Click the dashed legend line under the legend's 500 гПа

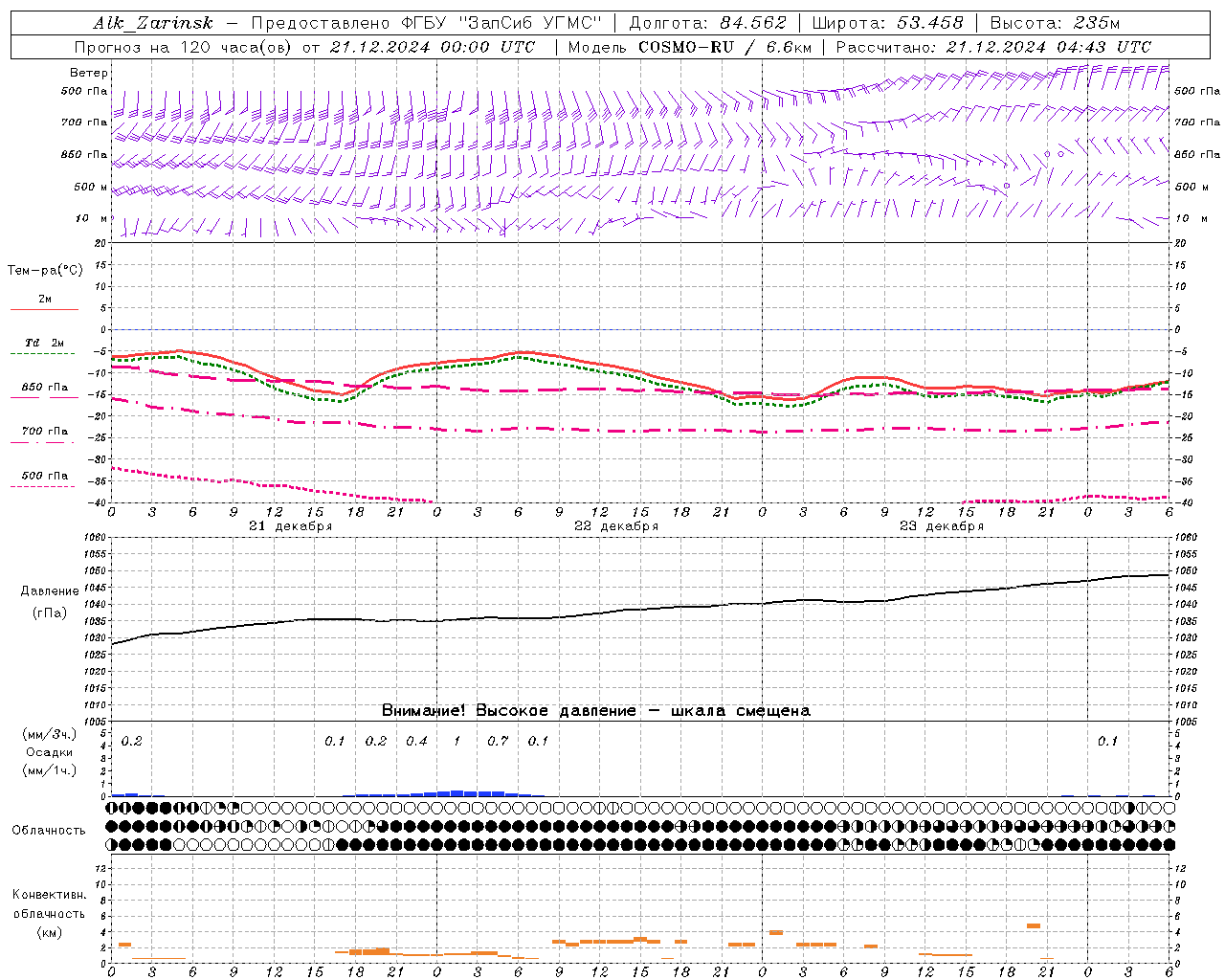pos(43,486)
